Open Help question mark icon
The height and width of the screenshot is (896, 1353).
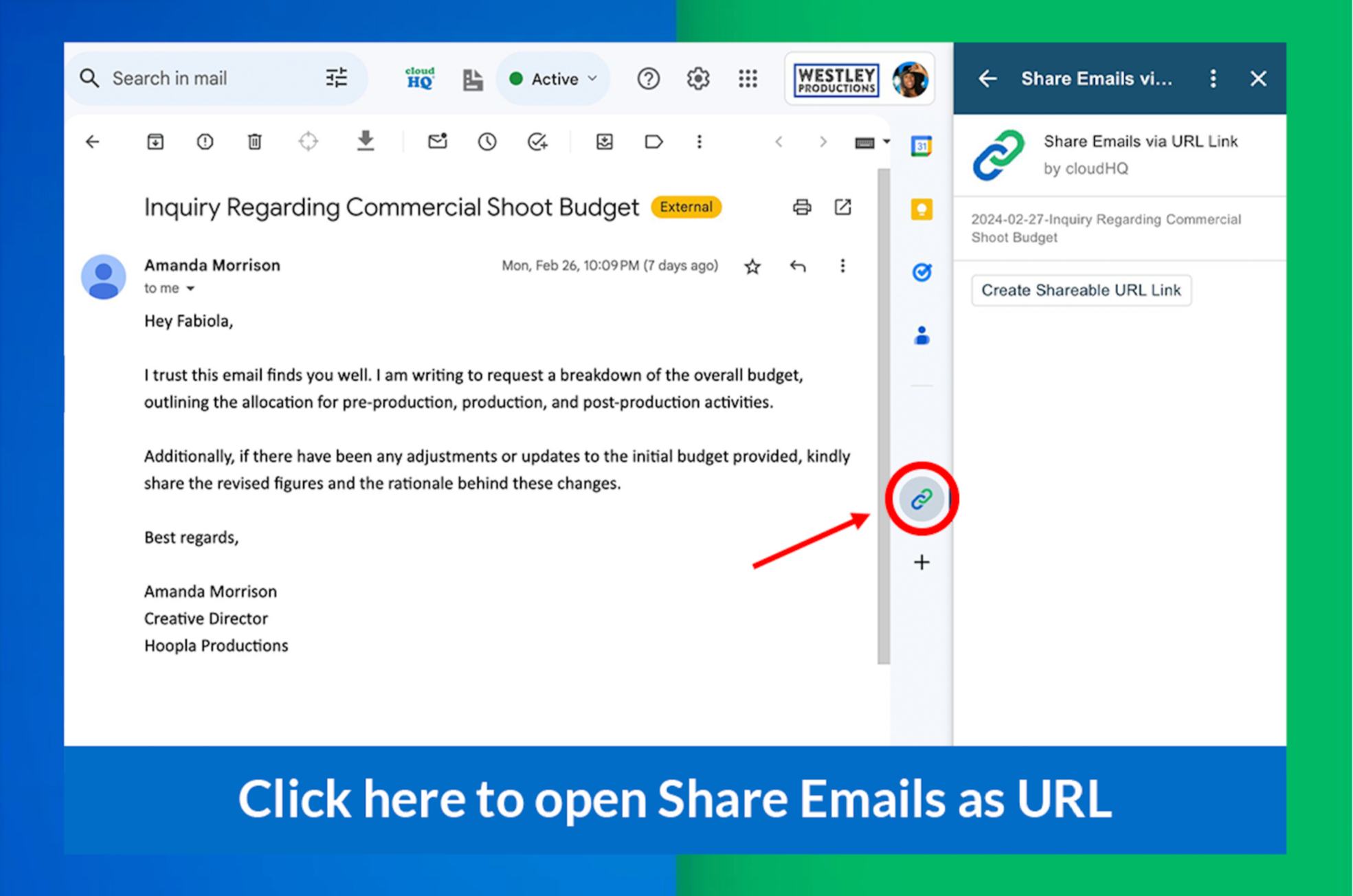click(x=648, y=79)
